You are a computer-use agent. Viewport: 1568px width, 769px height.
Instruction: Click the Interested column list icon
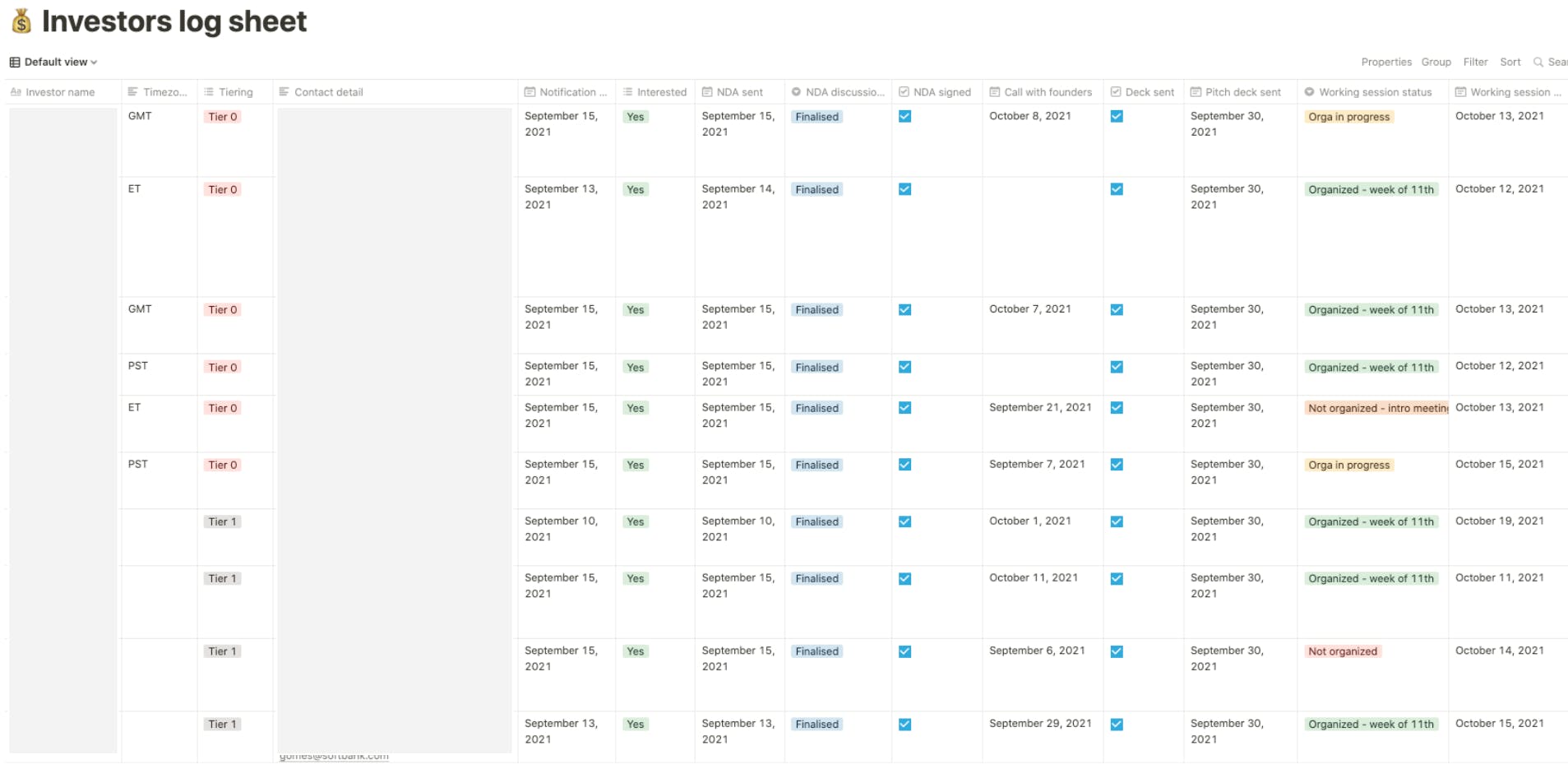coord(627,92)
